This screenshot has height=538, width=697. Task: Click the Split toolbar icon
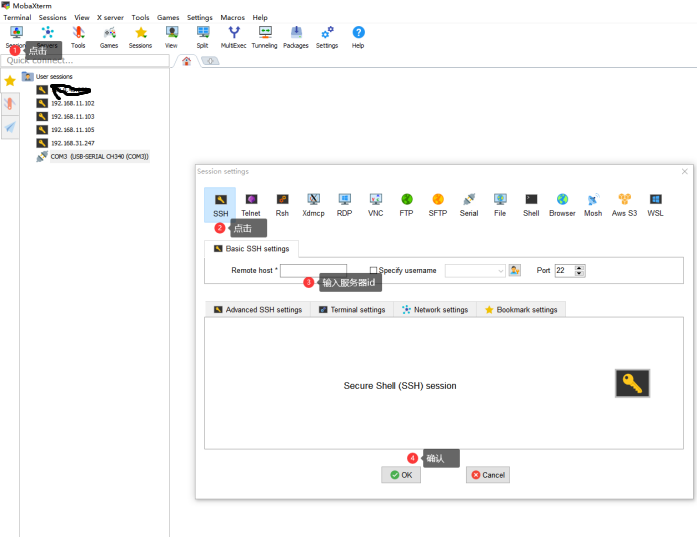click(203, 37)
